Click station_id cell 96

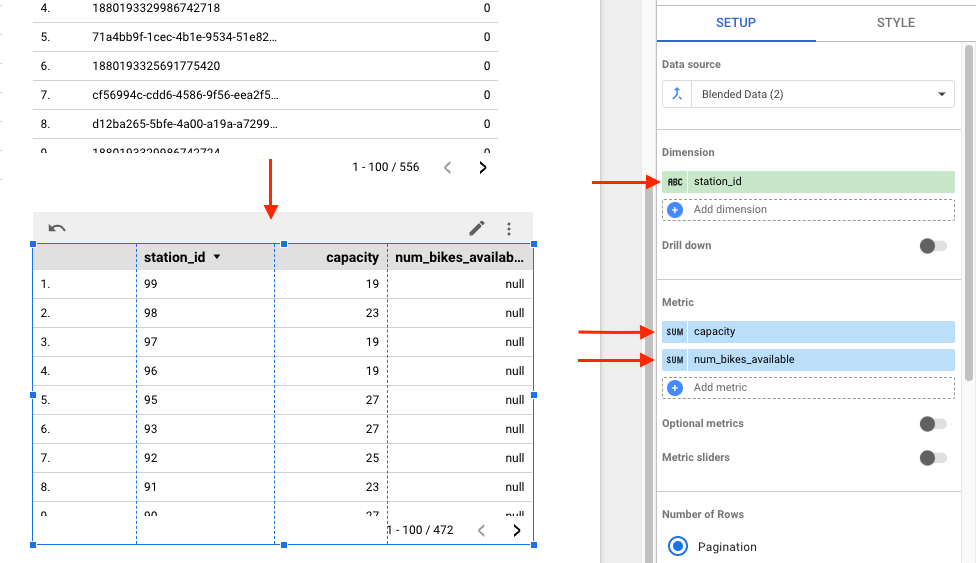tap(151, 371)
